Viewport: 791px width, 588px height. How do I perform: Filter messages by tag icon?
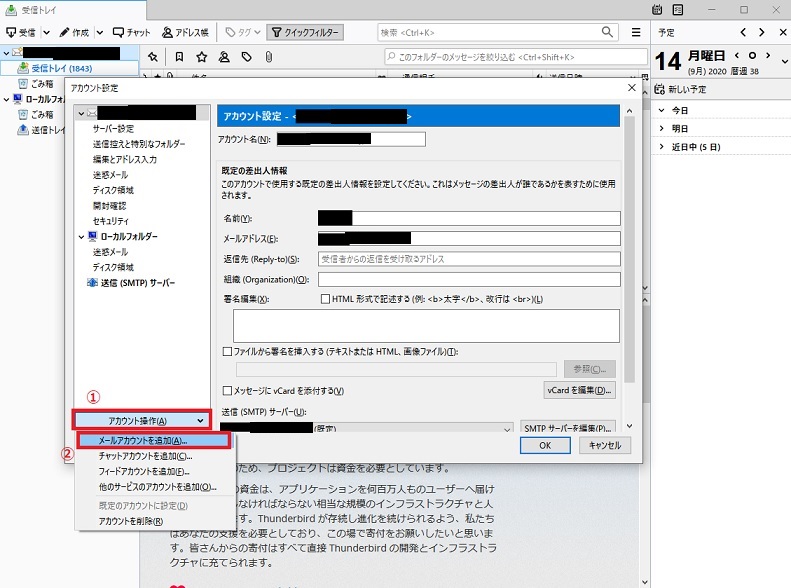click(247, 57)
